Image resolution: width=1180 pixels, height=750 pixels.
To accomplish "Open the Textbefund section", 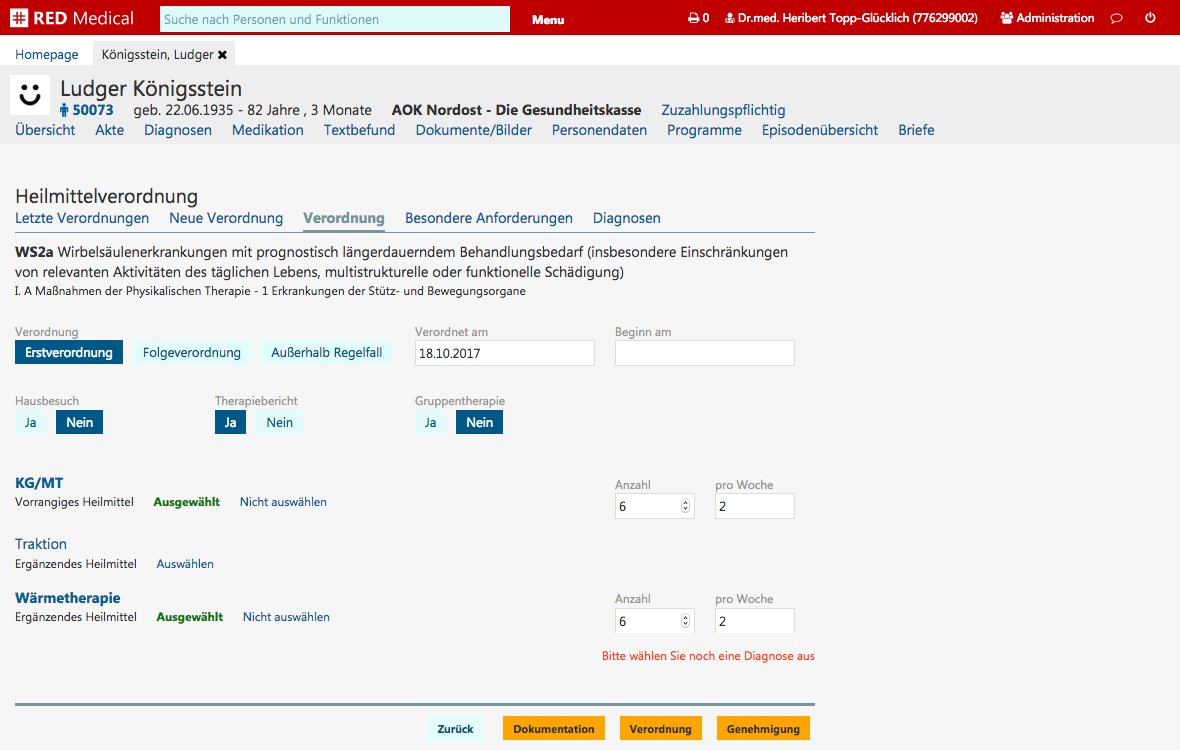I will click(x=360, y=130).
